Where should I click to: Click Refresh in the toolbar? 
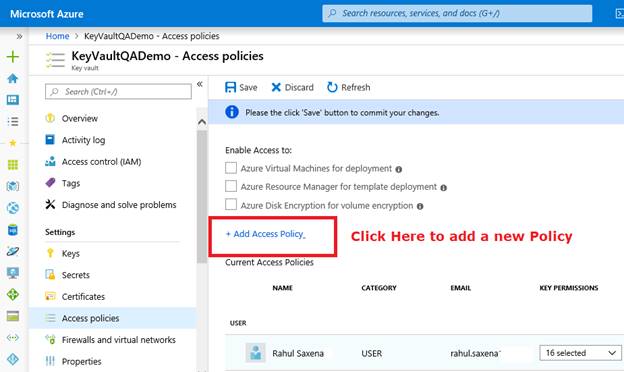tap(349, 87)
